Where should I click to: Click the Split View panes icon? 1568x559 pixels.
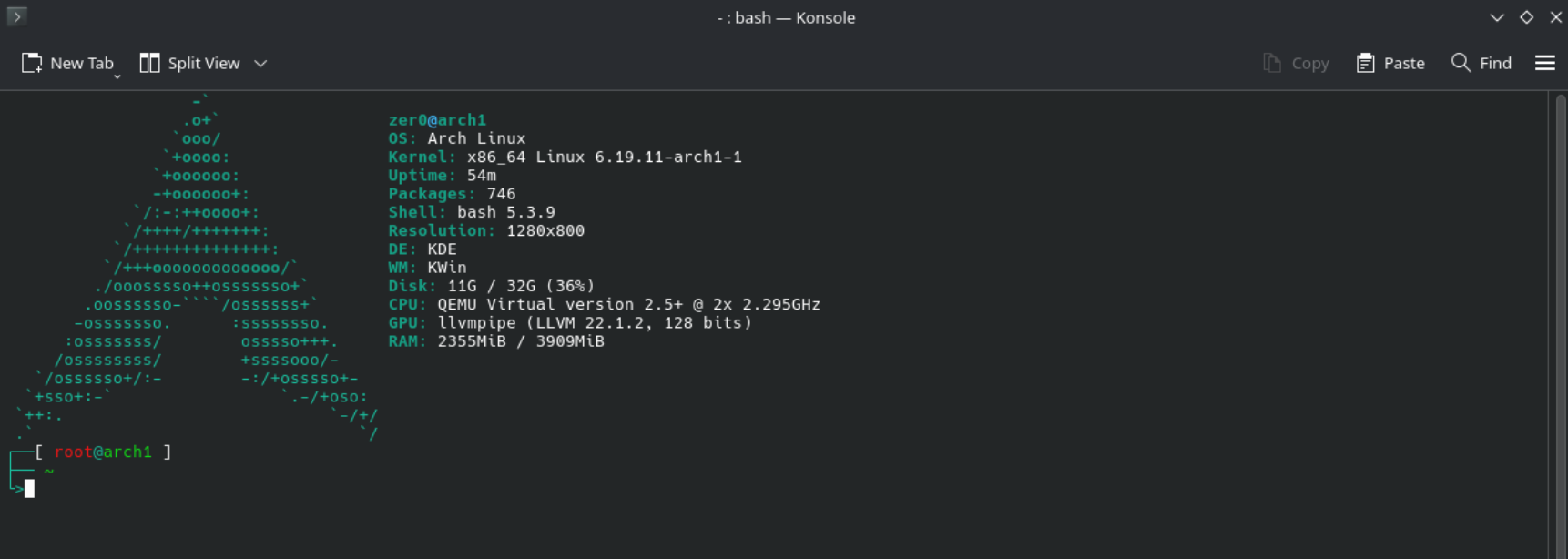149,63
